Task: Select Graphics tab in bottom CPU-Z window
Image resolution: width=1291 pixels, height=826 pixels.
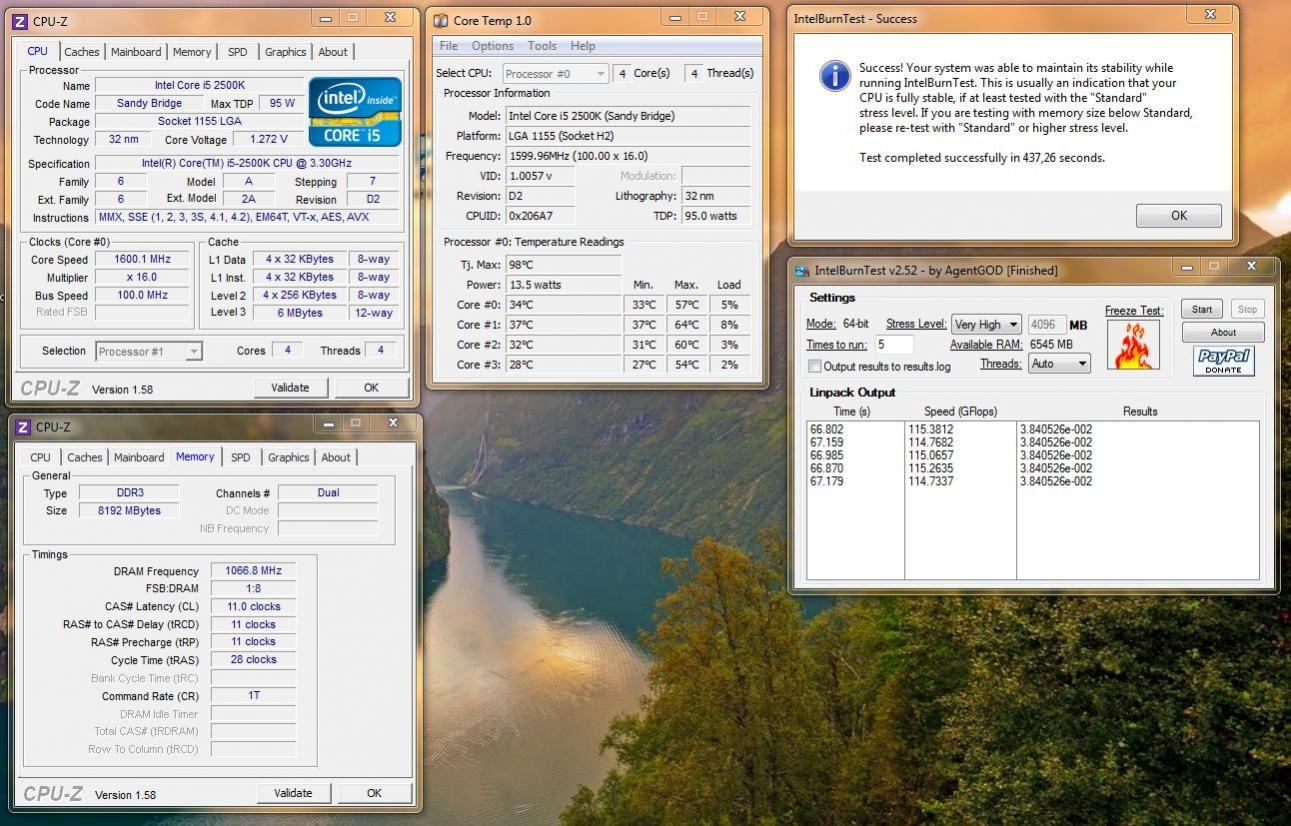Action: click(288, 458)
